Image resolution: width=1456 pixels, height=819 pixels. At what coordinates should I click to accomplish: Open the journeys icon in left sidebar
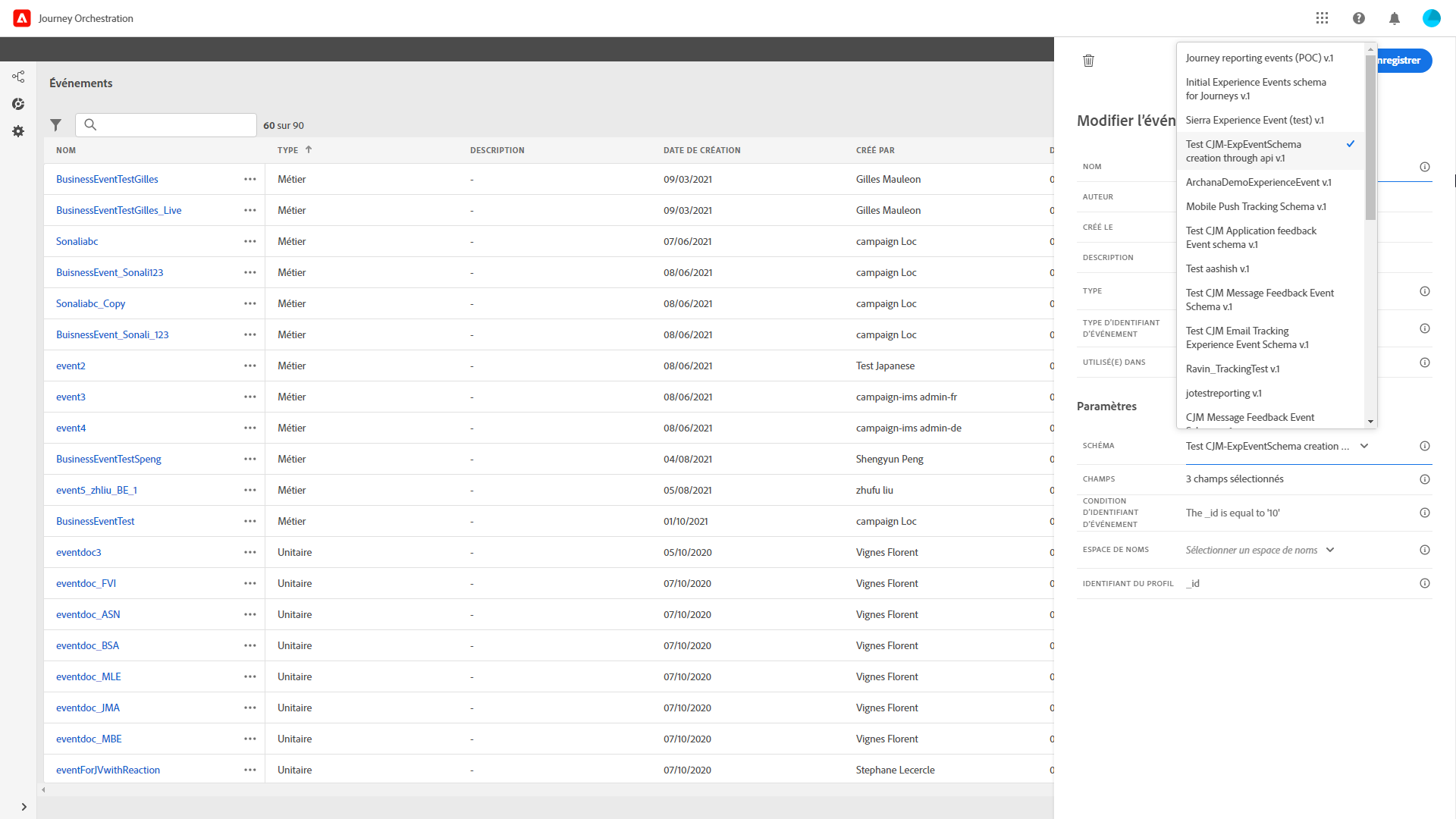tap(18, 77)
